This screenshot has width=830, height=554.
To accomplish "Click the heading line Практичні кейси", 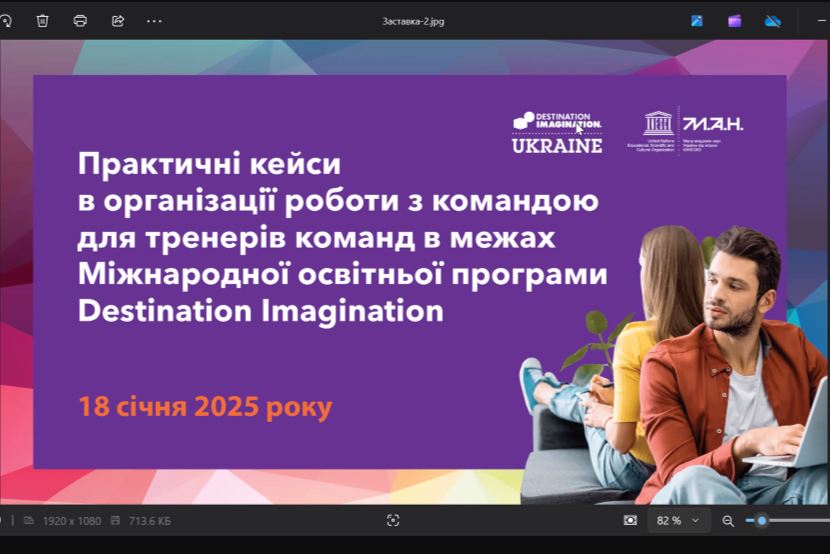I will click(x=210, y=164).
